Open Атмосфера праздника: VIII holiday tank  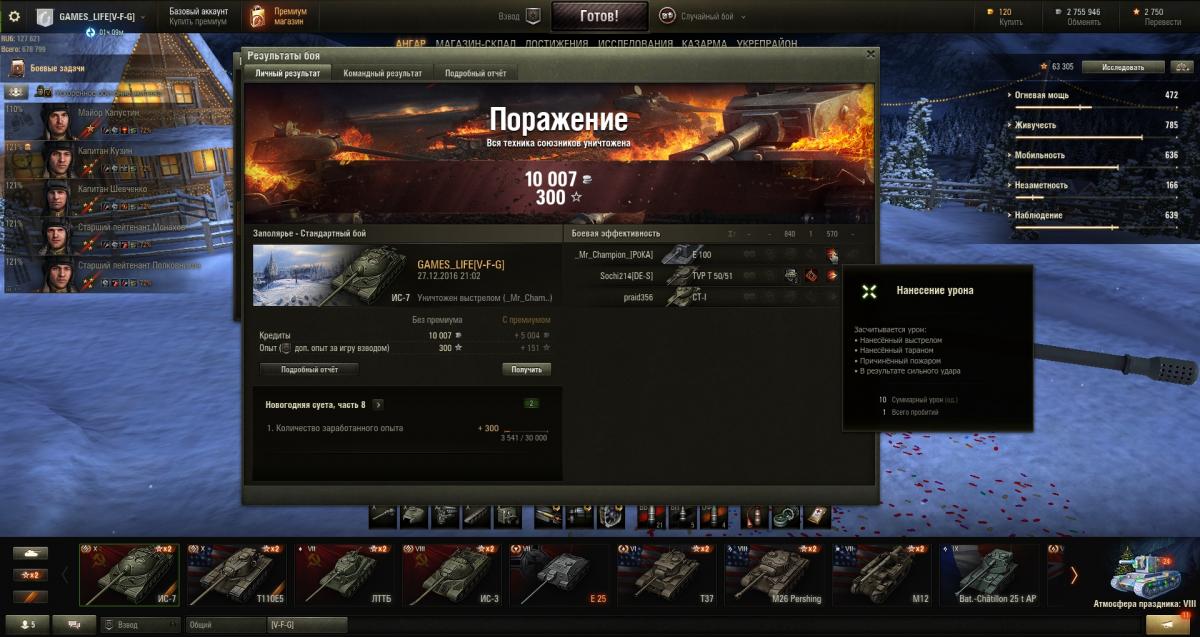pos(1143,575)
